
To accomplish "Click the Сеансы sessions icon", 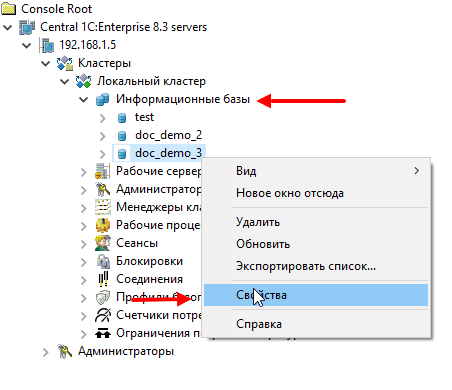I will point(103,243).
